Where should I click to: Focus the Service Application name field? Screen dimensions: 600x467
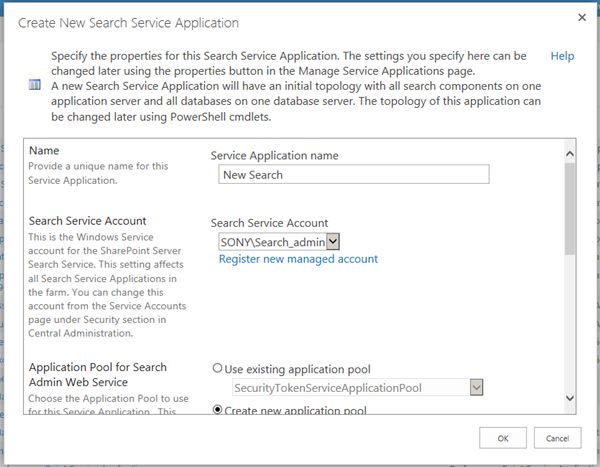[354, 175]
